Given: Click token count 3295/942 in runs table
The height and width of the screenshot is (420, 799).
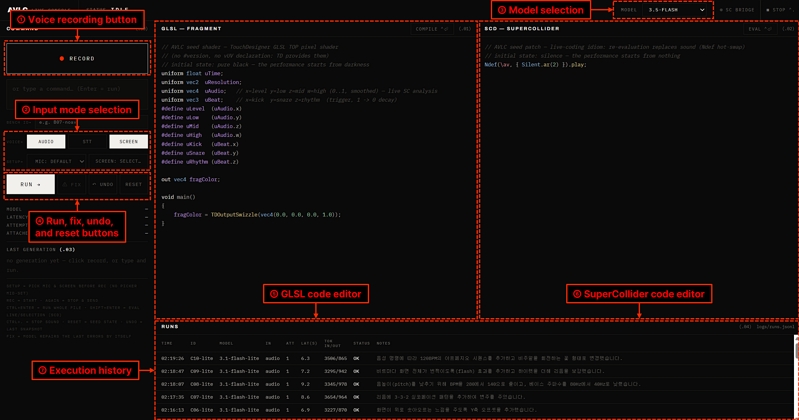Looking at the screenshot, I should 335,371.
